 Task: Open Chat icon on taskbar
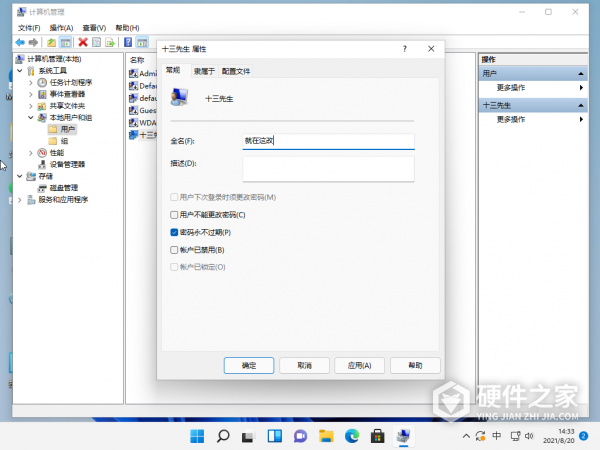click(x=300, y=436)
